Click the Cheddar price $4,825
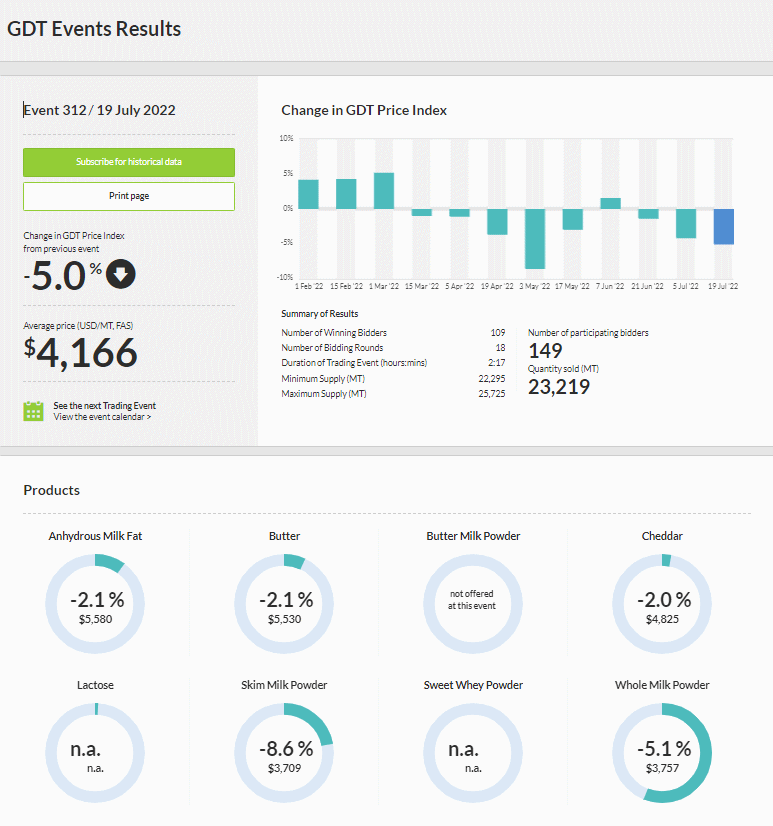 pos(662,619)
